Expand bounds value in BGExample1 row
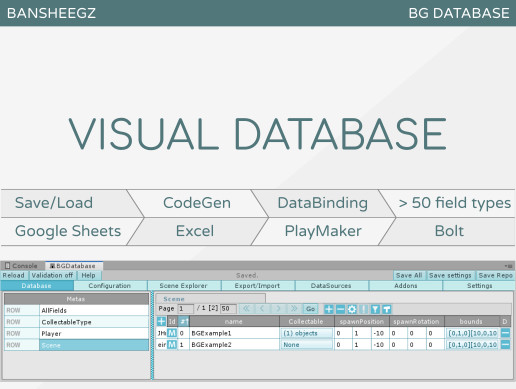Image resolution: width=516 pixels, height=389 pixels. pos(472,333)
